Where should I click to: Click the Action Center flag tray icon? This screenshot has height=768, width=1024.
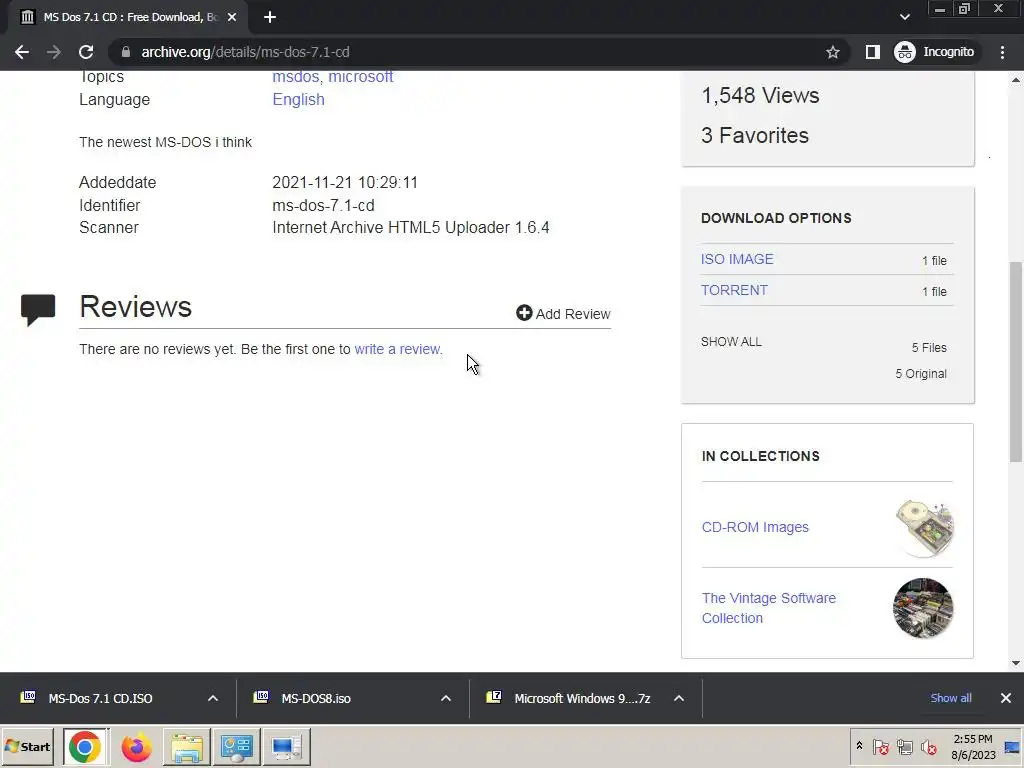coord(880,747)
